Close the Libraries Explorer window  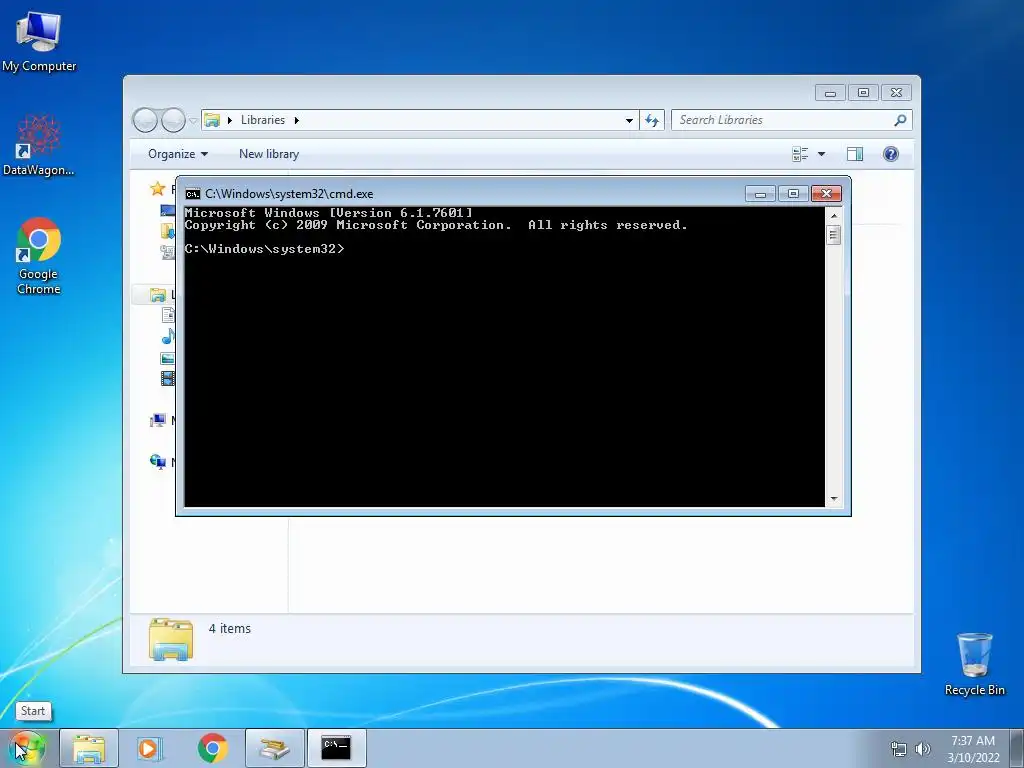[896, 93]
